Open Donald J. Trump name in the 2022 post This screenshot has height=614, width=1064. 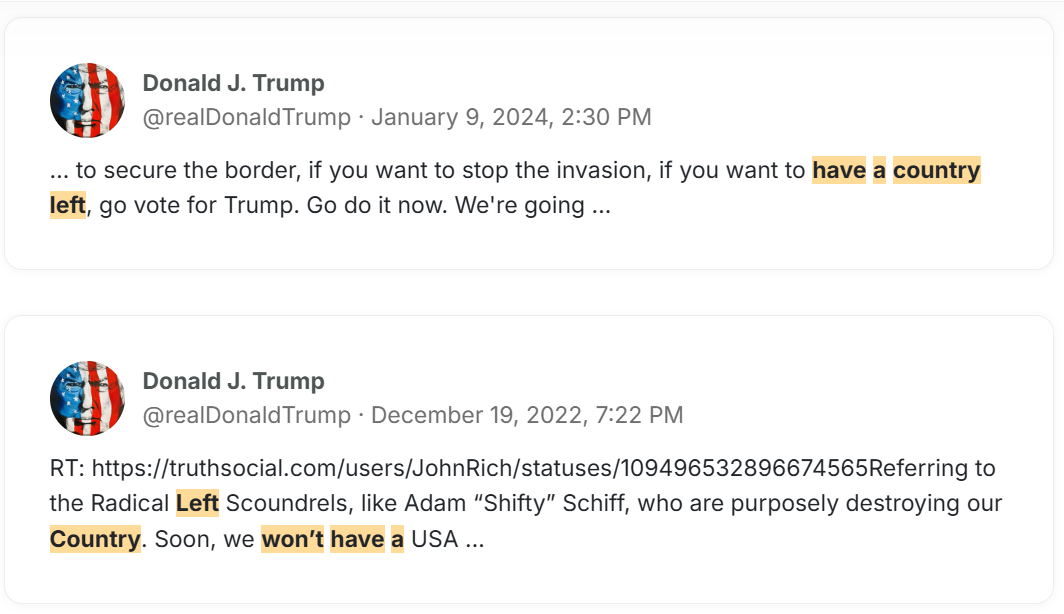233,381
